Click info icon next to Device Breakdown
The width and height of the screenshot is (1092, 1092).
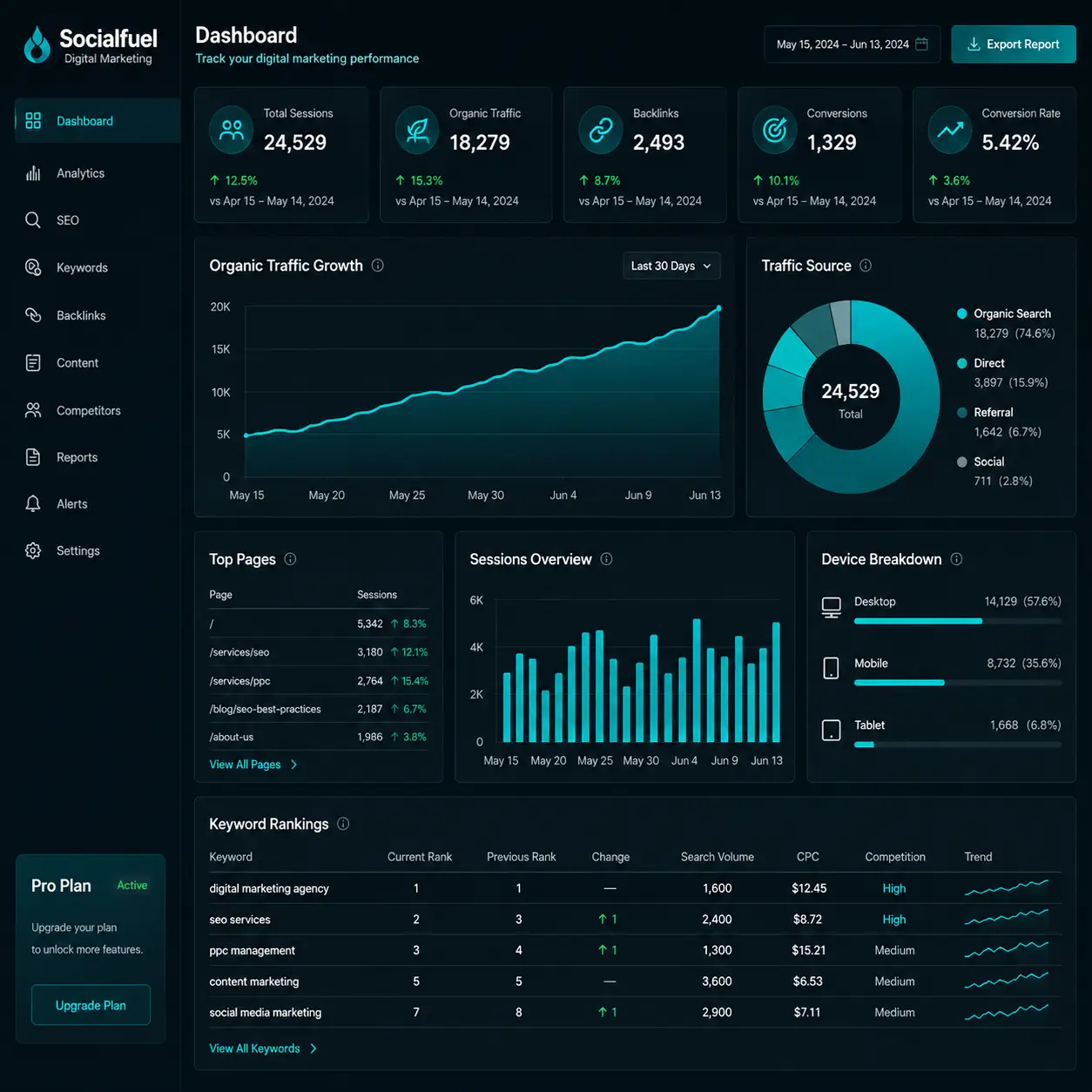point(956,559)
